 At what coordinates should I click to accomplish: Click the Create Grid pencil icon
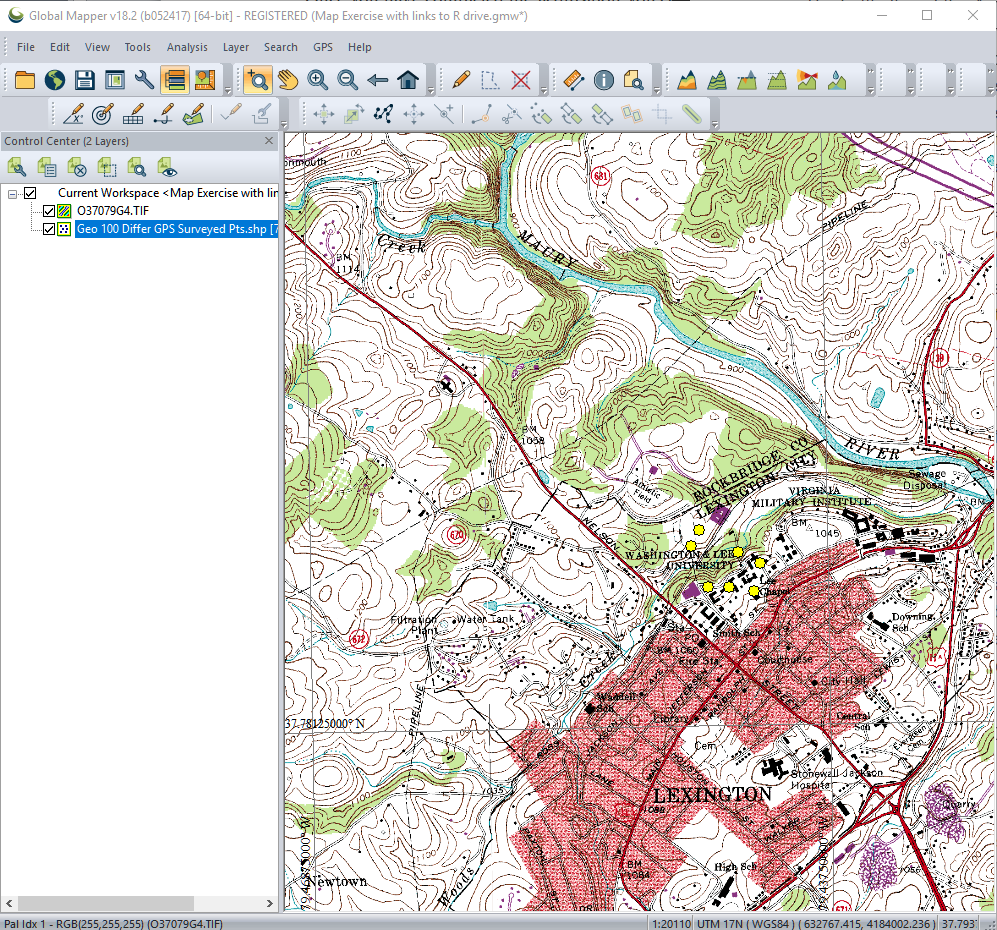point(133,114)
